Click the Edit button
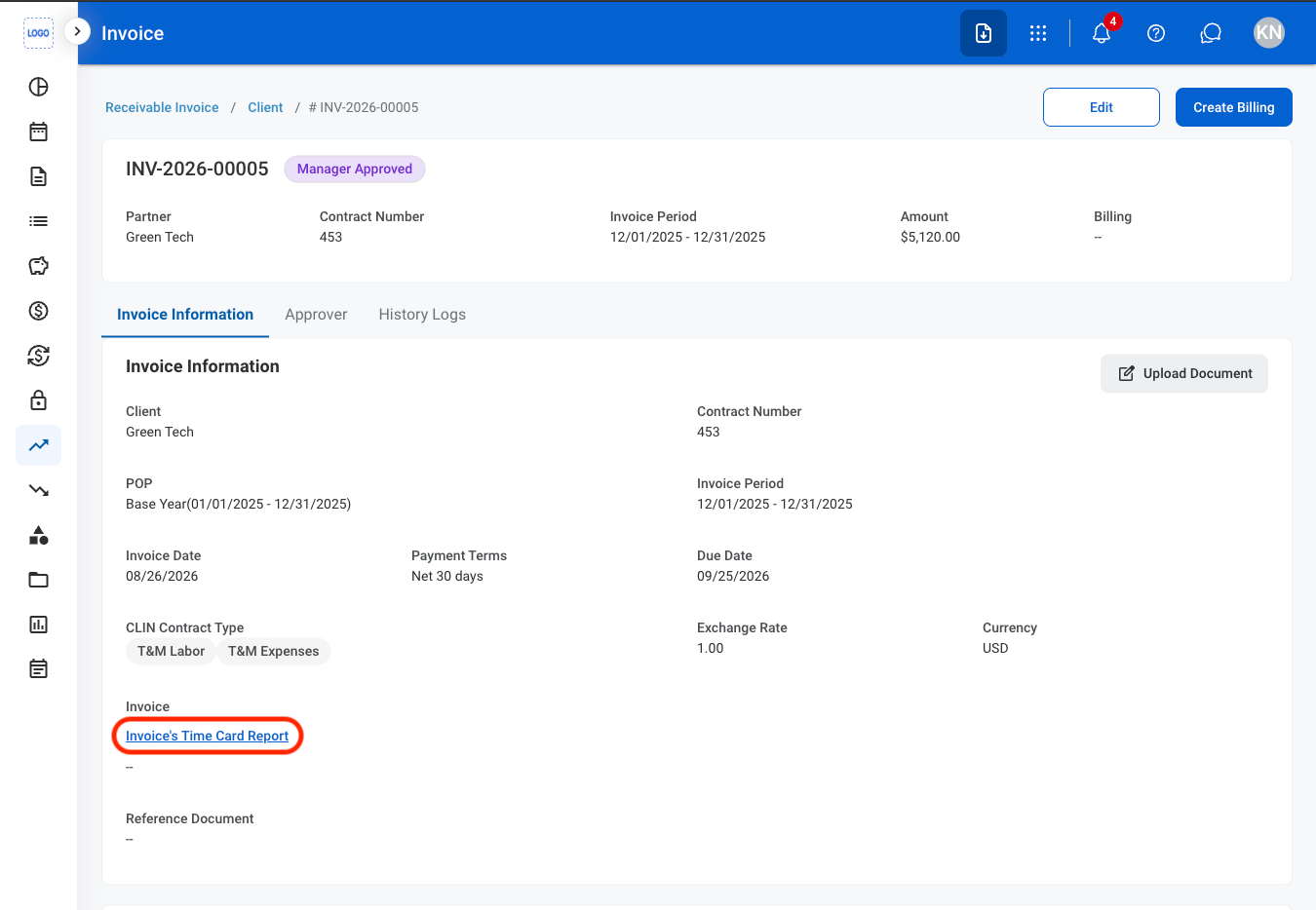Viewport: 1316px width, 910px height. (1102, 107)
